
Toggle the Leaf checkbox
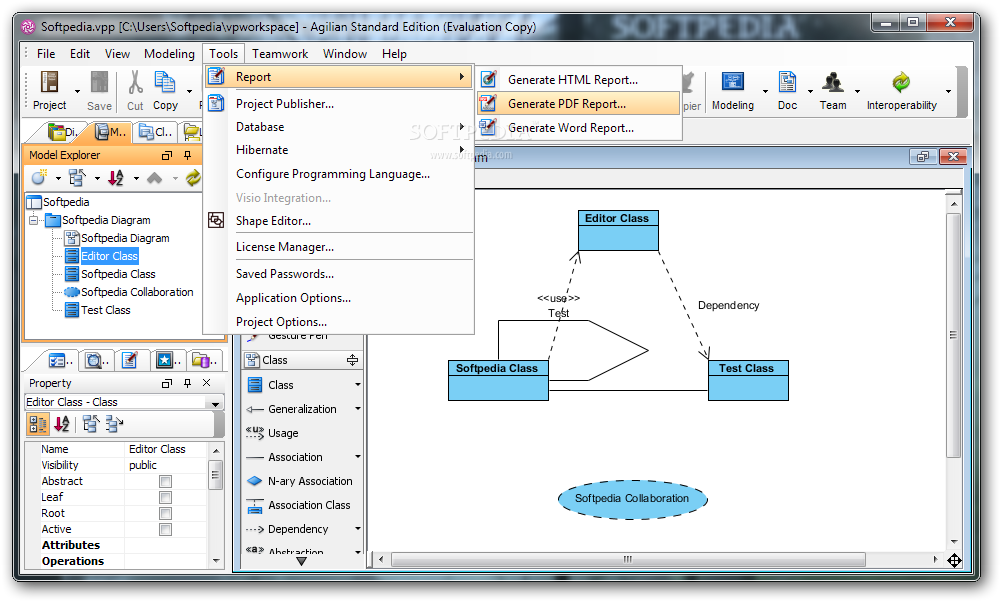[x=165, y=497]
